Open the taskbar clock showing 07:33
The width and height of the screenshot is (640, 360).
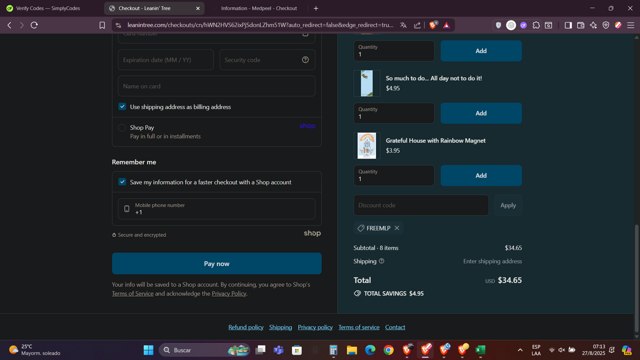pos(593,350)
